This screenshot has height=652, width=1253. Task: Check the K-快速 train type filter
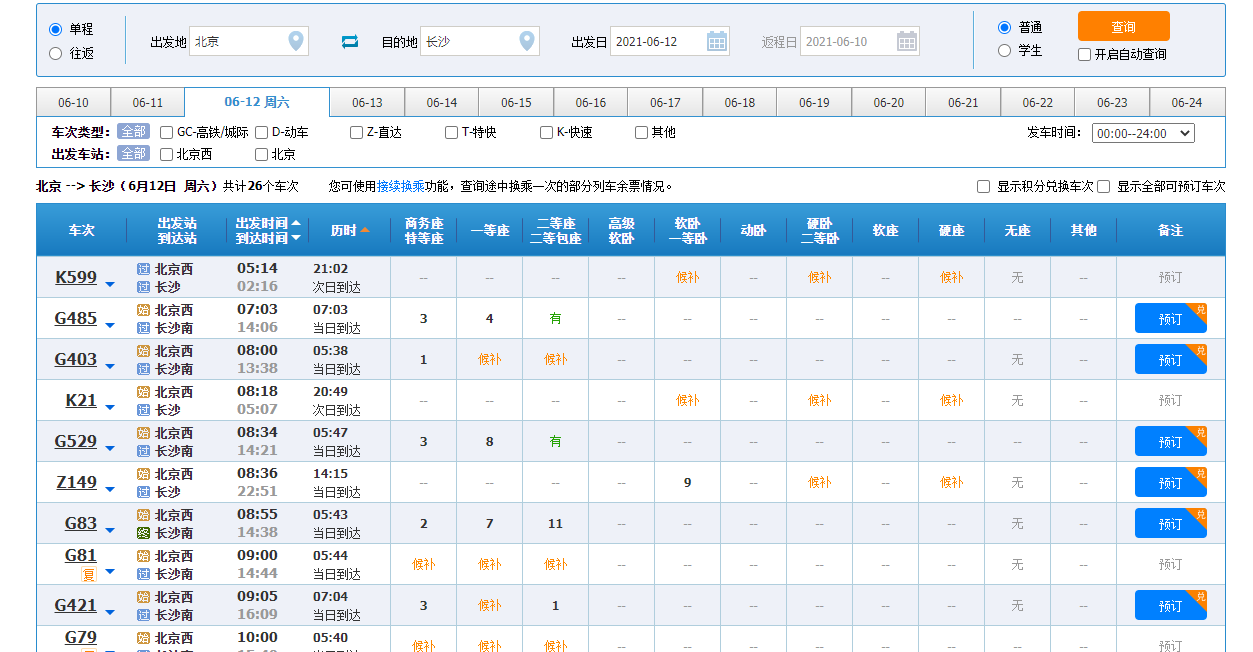pos(547,132)
